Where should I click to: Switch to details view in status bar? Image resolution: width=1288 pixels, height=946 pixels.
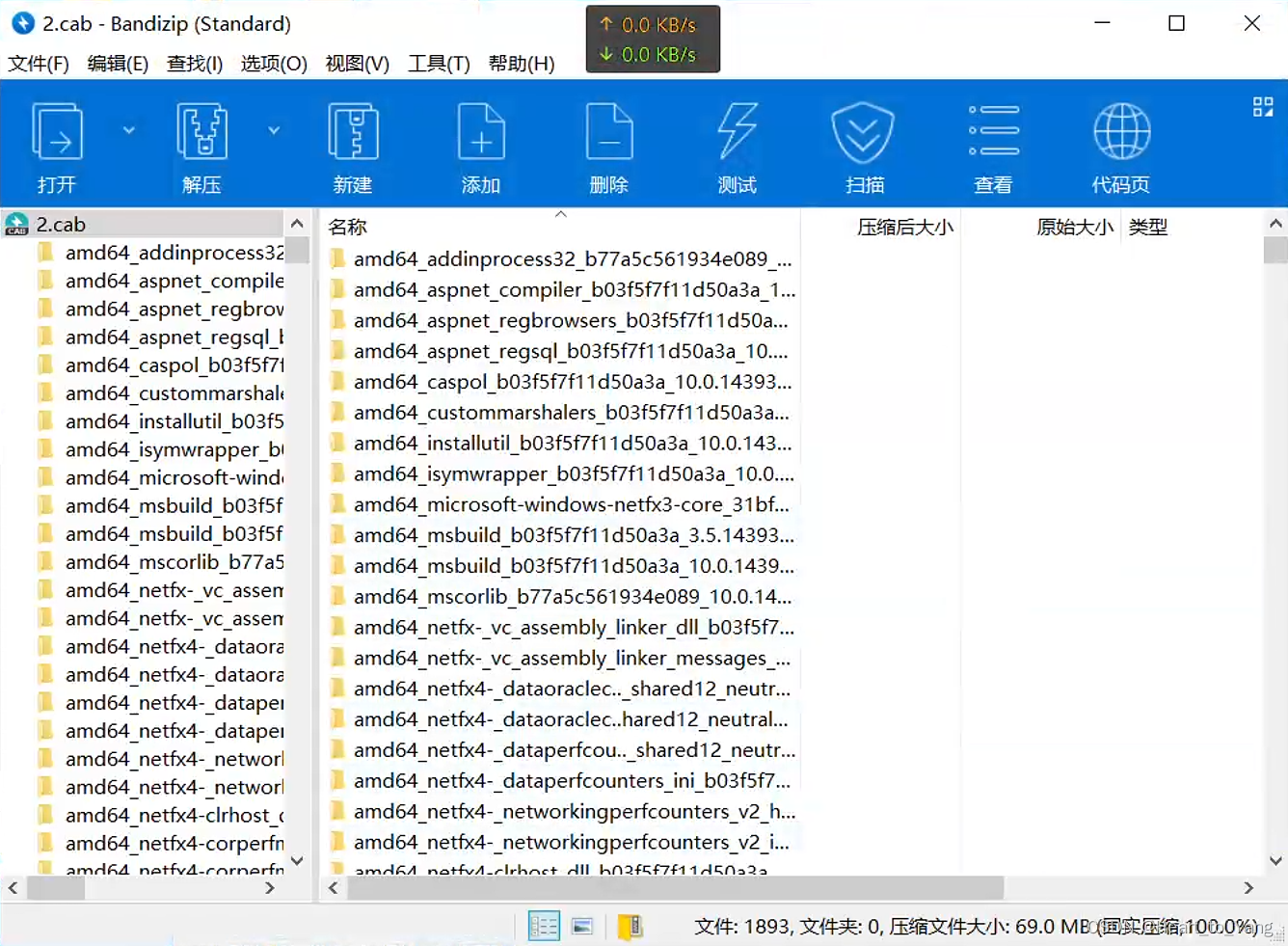[x=544, y=927]
